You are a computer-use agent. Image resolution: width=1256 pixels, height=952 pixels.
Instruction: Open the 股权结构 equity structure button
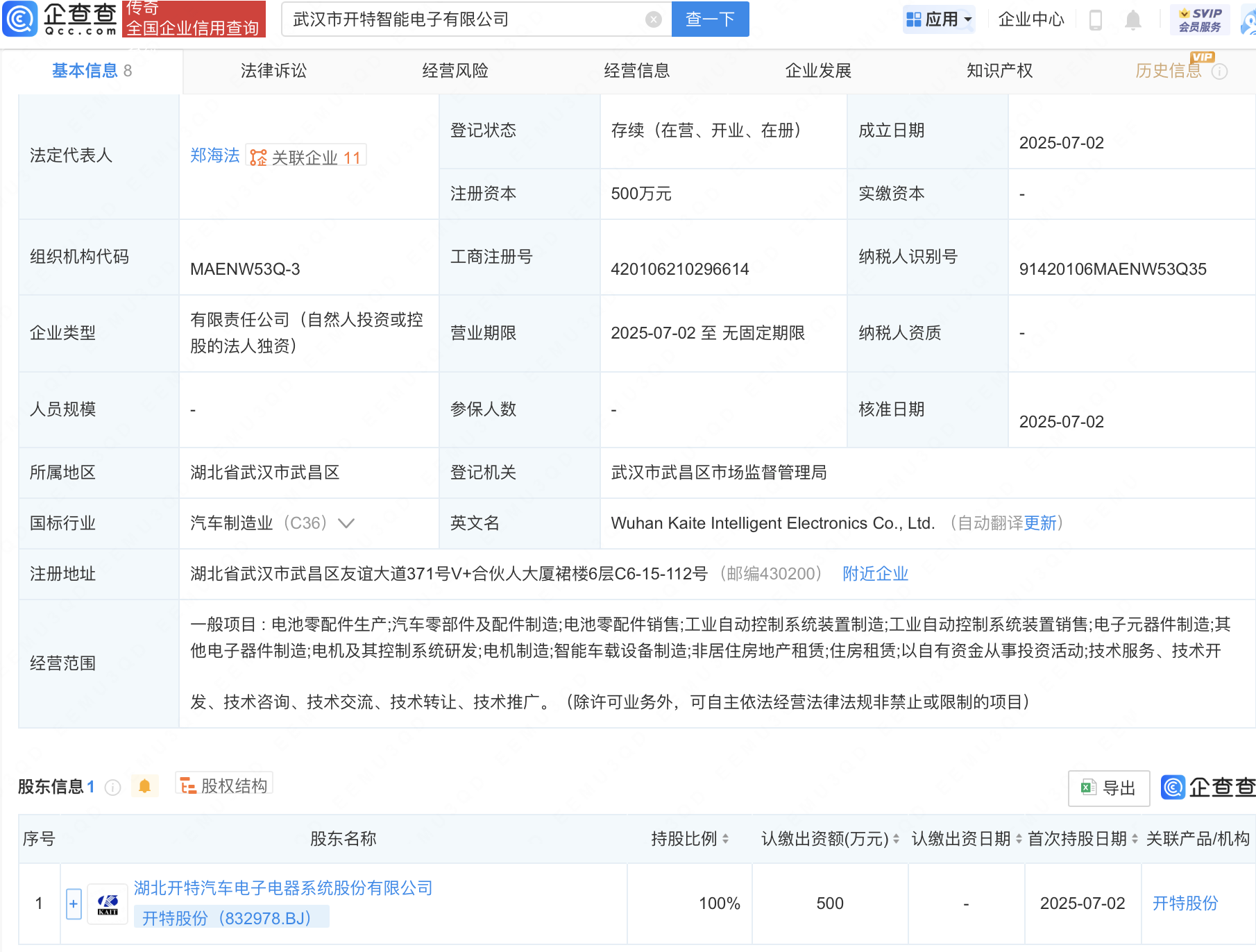coord(224,785)
